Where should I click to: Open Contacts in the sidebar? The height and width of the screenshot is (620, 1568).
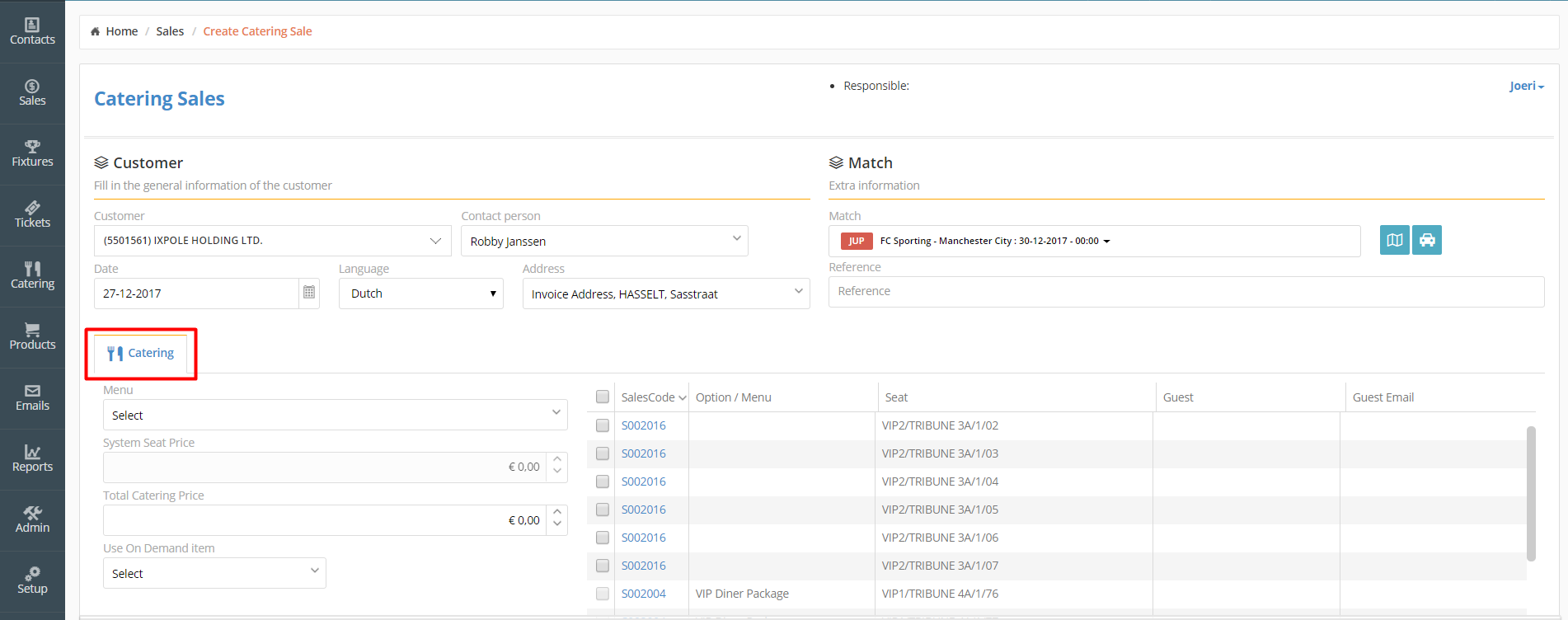point(32,31)
